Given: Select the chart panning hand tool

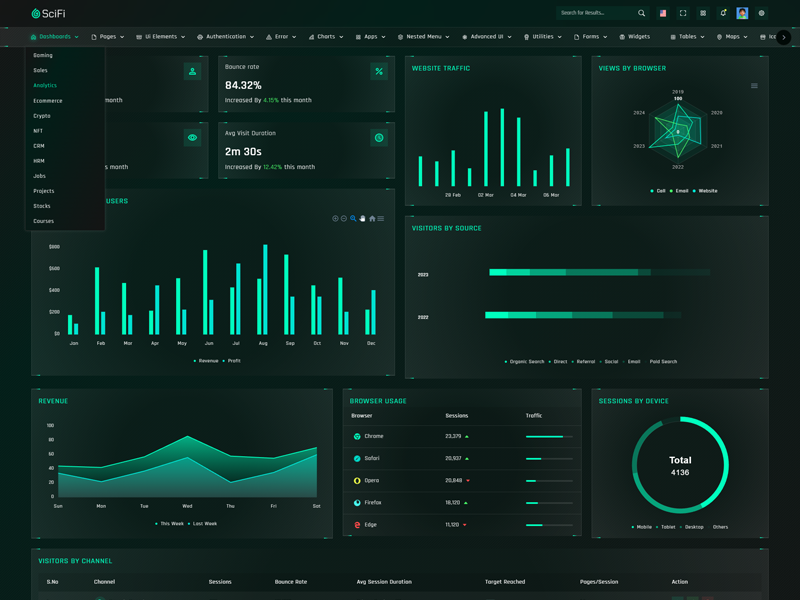Looking at the screenshot, I should [x=363, y=218].
